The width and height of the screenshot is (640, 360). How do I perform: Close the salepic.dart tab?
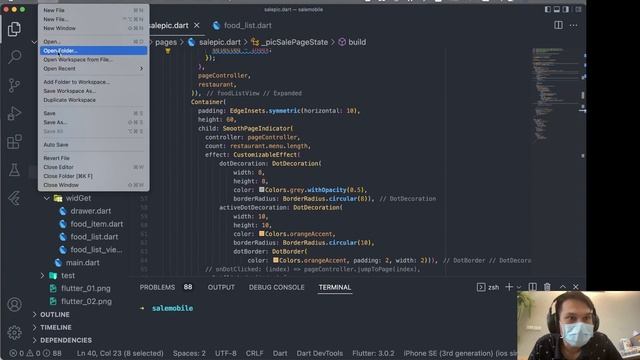pos(197,25)
